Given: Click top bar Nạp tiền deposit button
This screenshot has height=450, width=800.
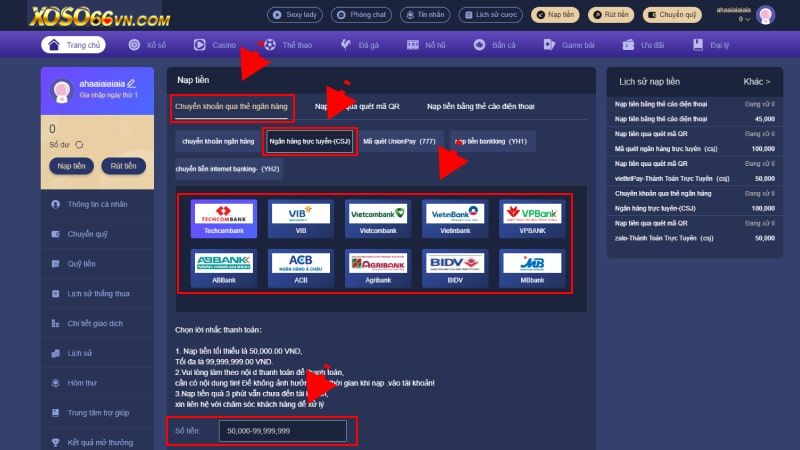Looking at the screenshot, I should coord(555,15).
